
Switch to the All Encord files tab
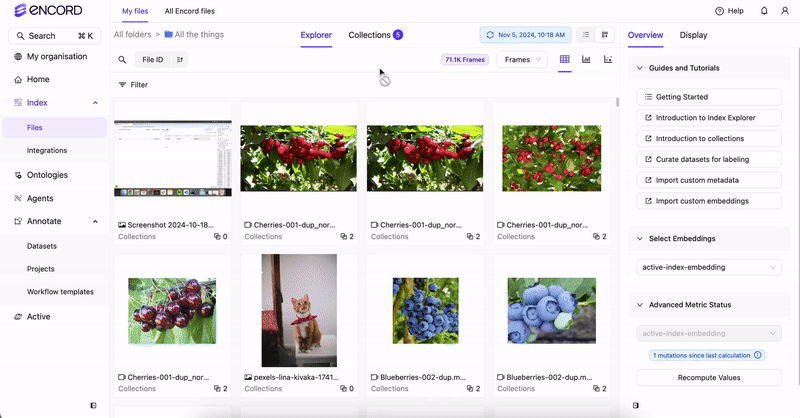189,11
